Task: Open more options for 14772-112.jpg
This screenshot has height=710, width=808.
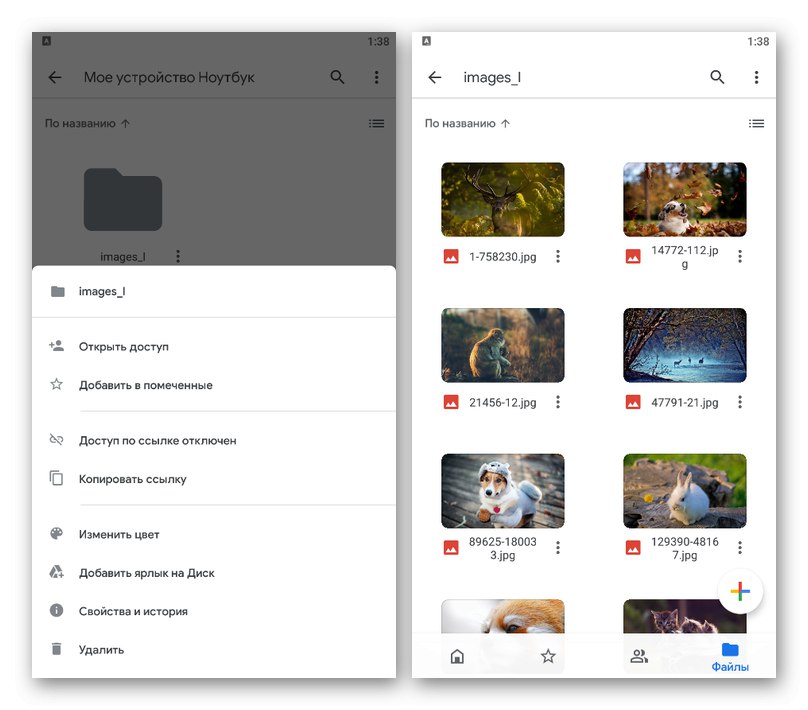Action: pos(739,257)
